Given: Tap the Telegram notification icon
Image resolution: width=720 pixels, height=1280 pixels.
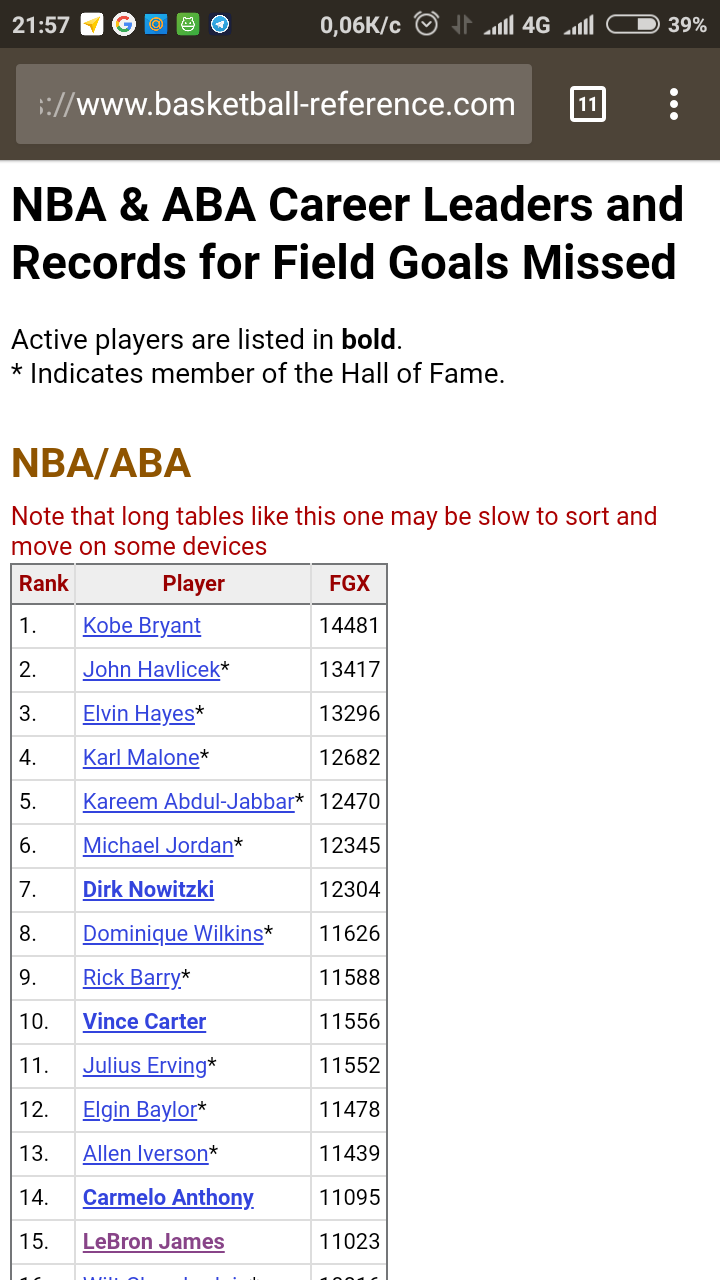Looking at the screenshot, I should 220,25.
